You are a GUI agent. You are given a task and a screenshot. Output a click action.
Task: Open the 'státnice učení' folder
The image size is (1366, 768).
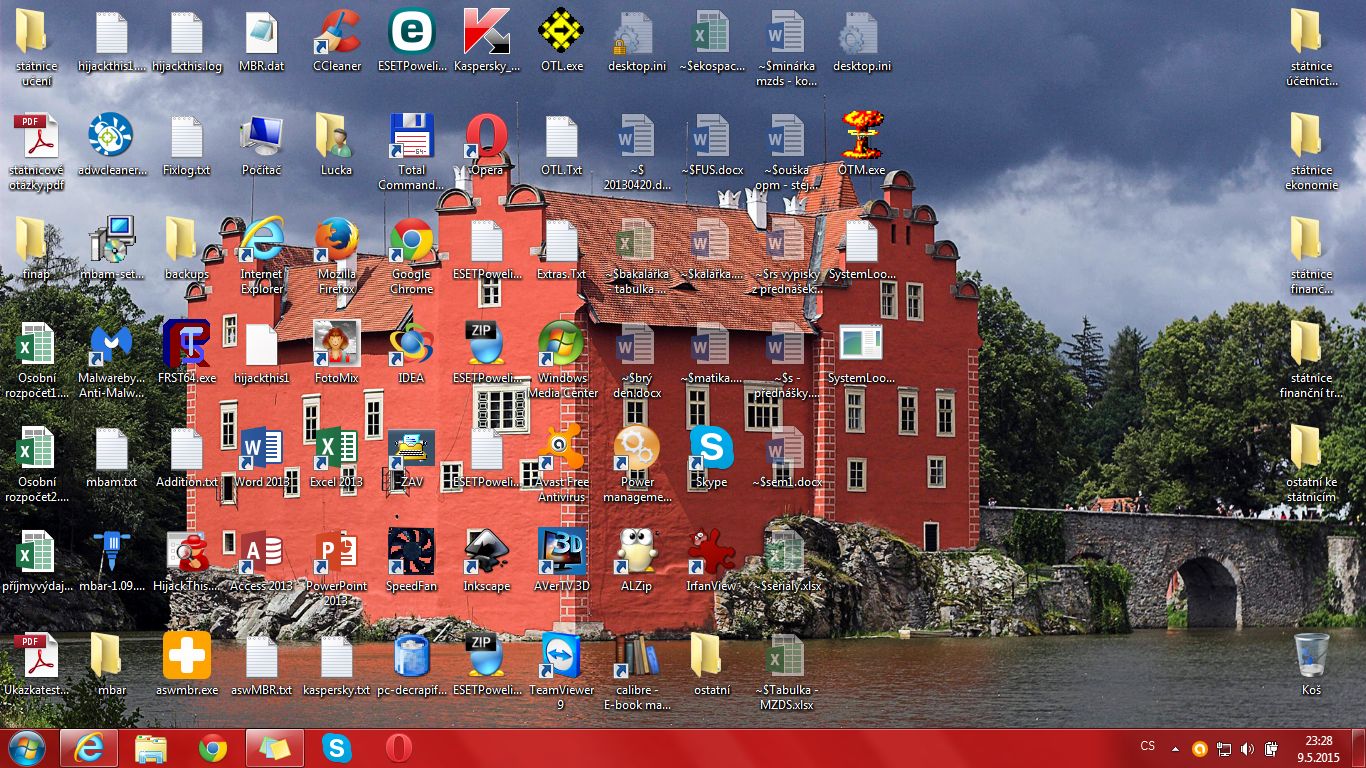point(37,48)
